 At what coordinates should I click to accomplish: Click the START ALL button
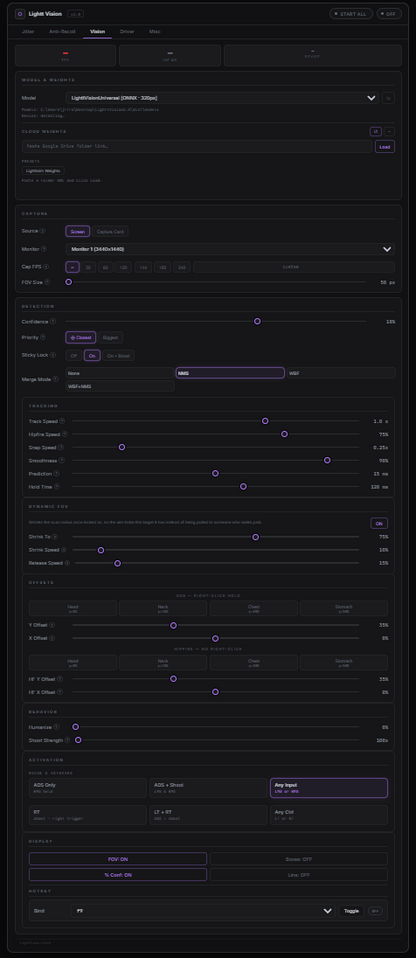351,13
